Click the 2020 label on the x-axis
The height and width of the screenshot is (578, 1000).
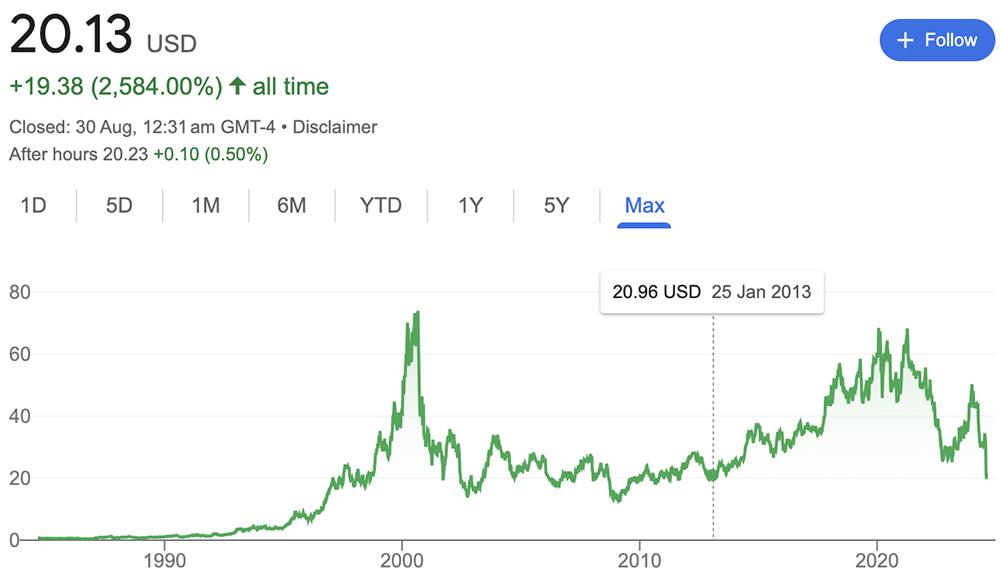coord(877,560)
